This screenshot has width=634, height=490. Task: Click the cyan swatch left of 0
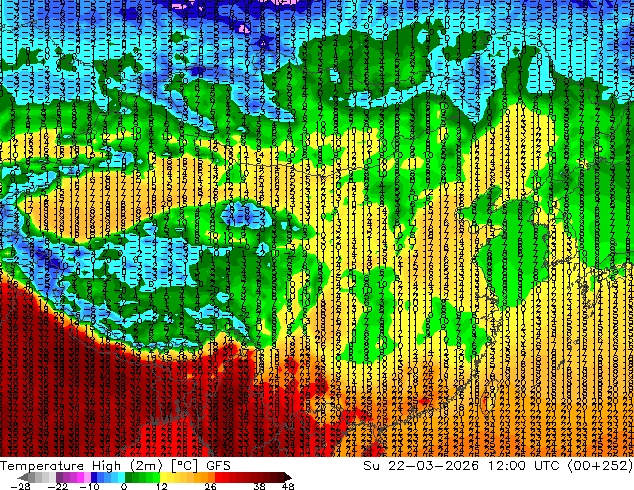[x=121, y=477]
